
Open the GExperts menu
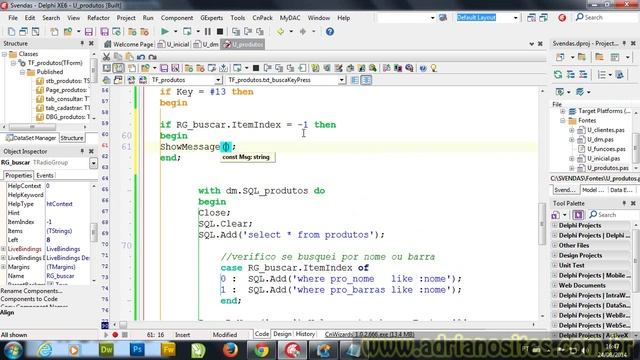[211, 18]
